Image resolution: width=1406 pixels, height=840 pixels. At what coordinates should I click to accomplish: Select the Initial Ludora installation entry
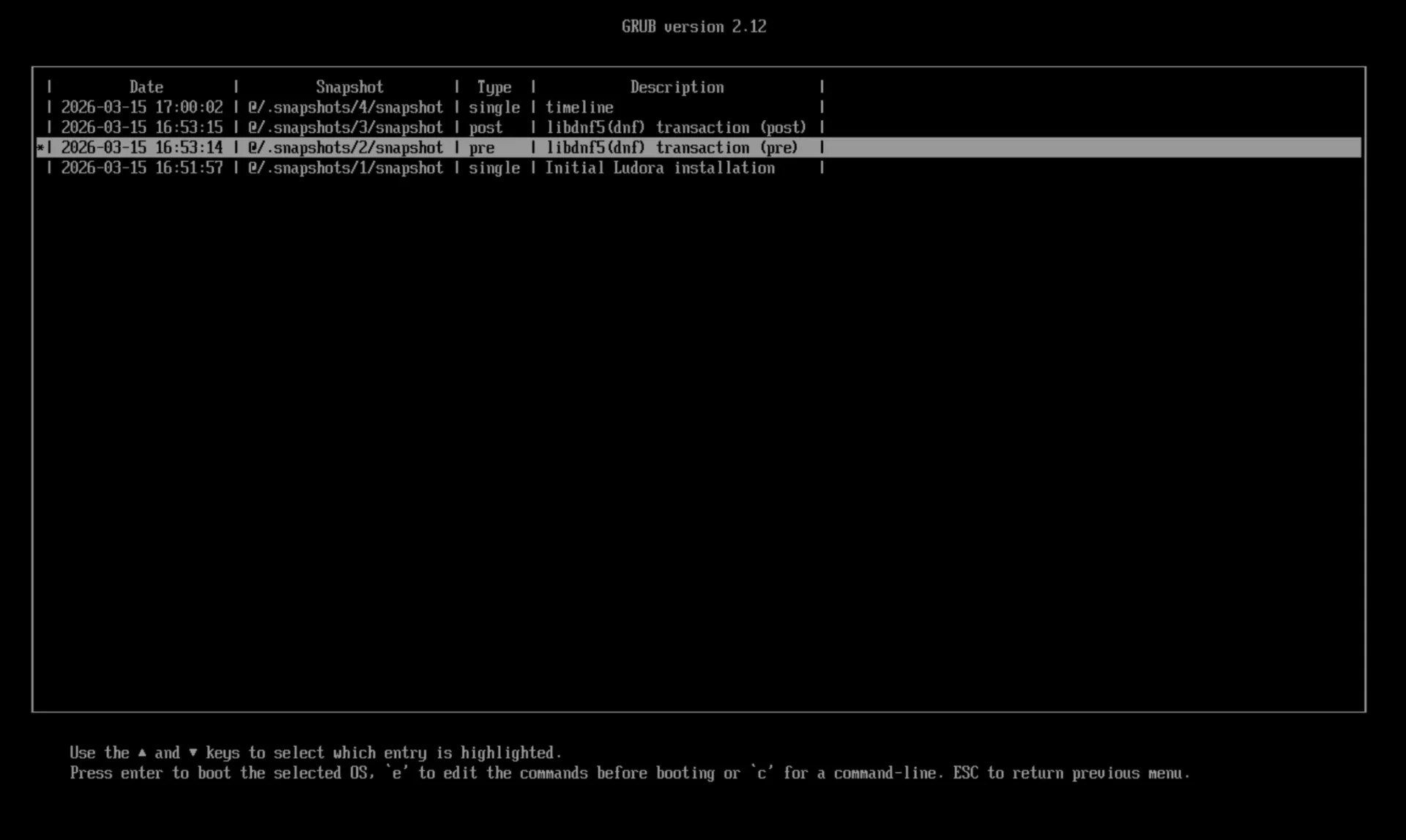tap(699, 168)
